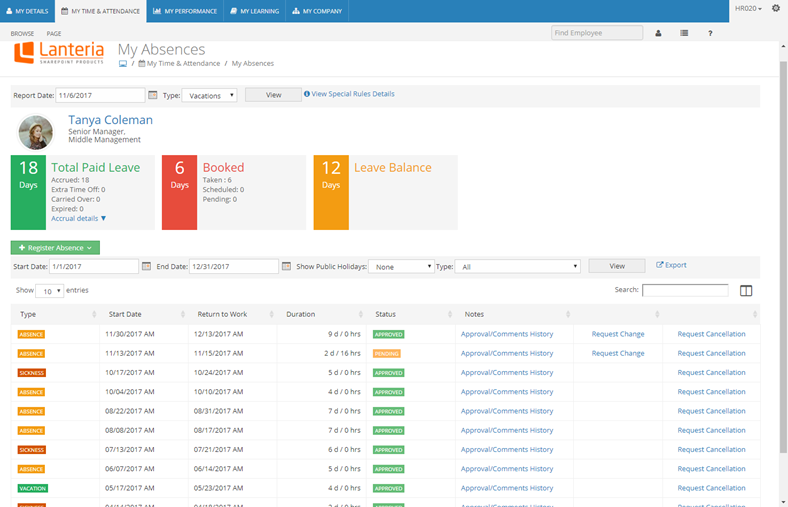Request cancellation of the 05/17/2017 vacation
788x507 pixels.
point(711,488)
